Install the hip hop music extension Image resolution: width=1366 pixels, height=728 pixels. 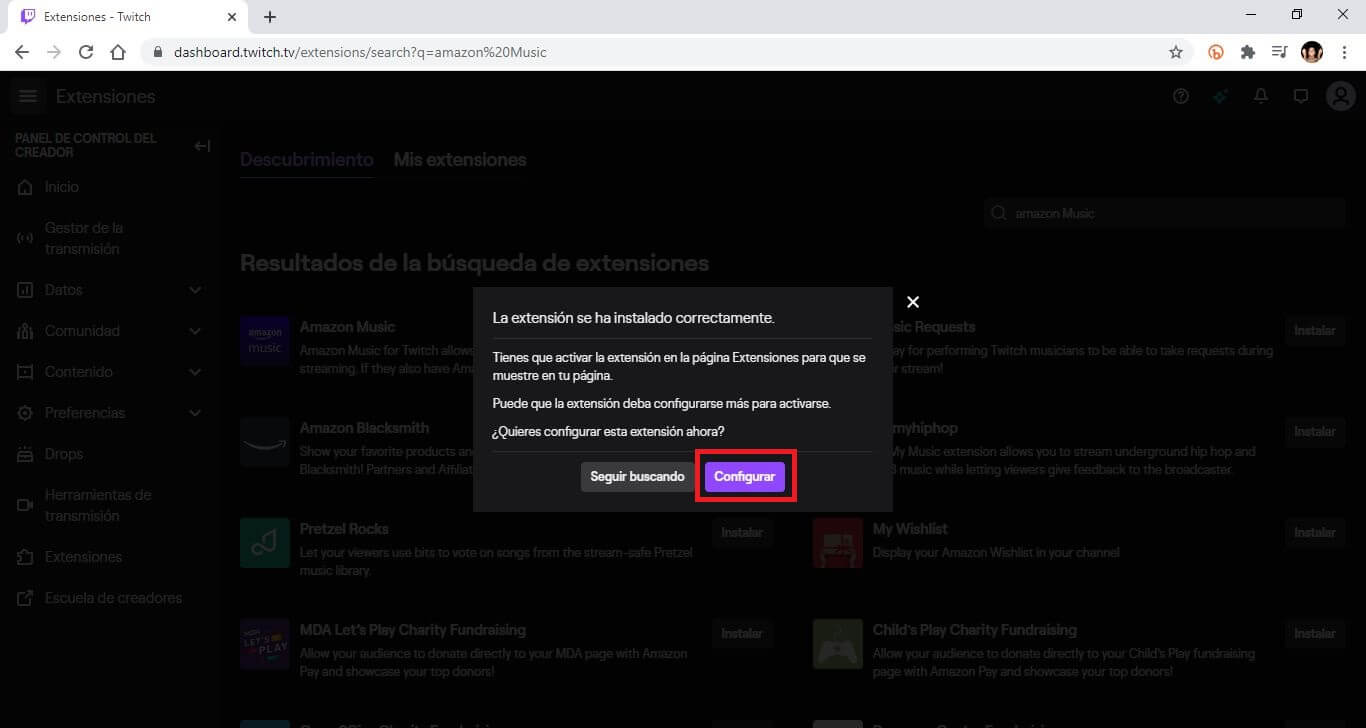point(1315,432)
